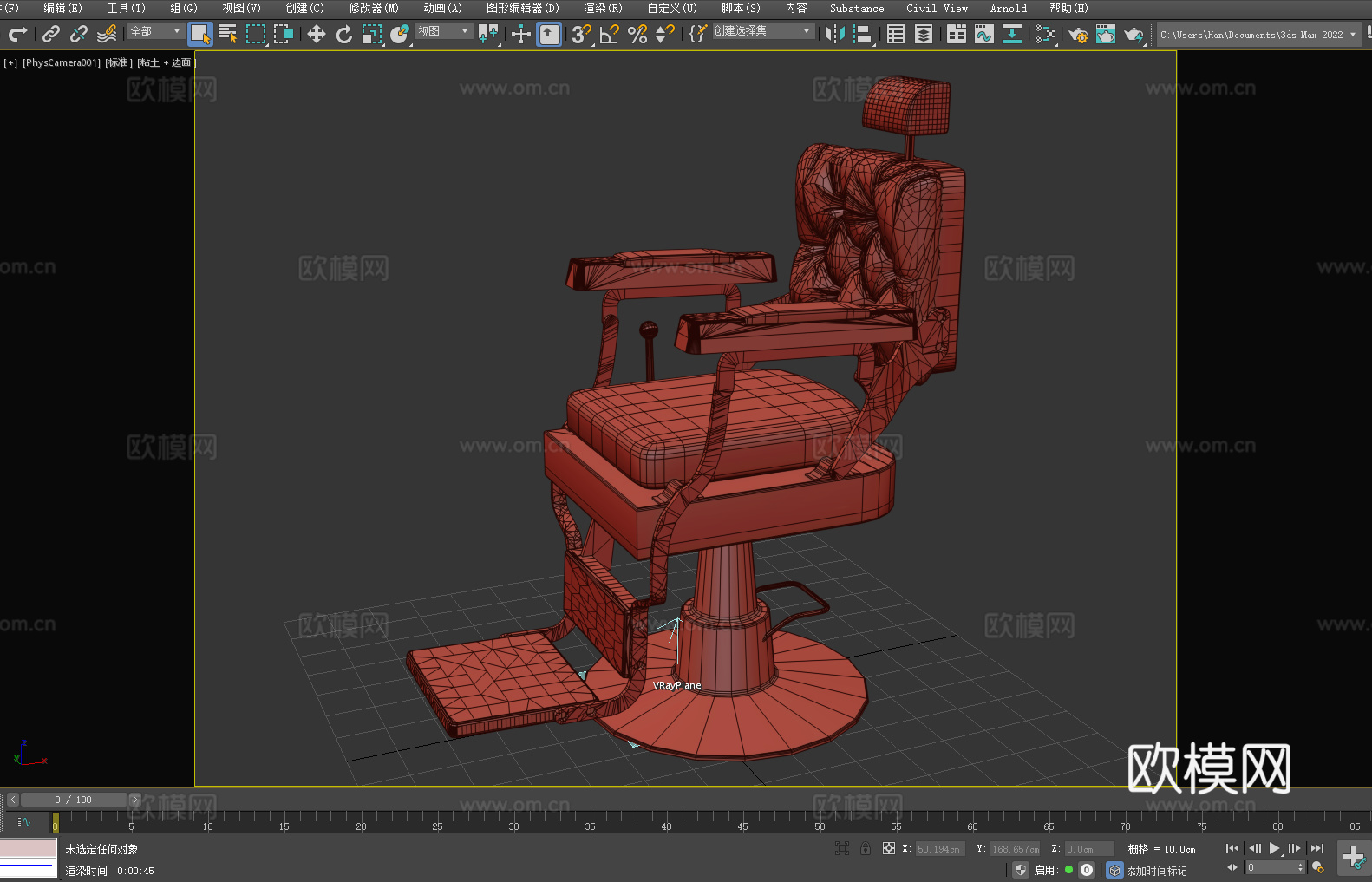Select the Unlink selection tool

click(79, 34)
